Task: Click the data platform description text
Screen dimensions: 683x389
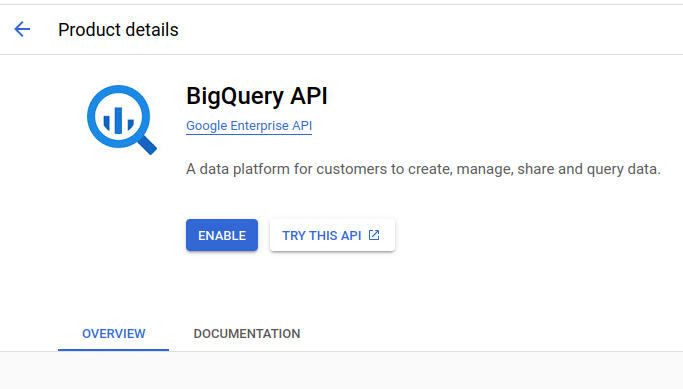Action: click(x=423, y=169)
